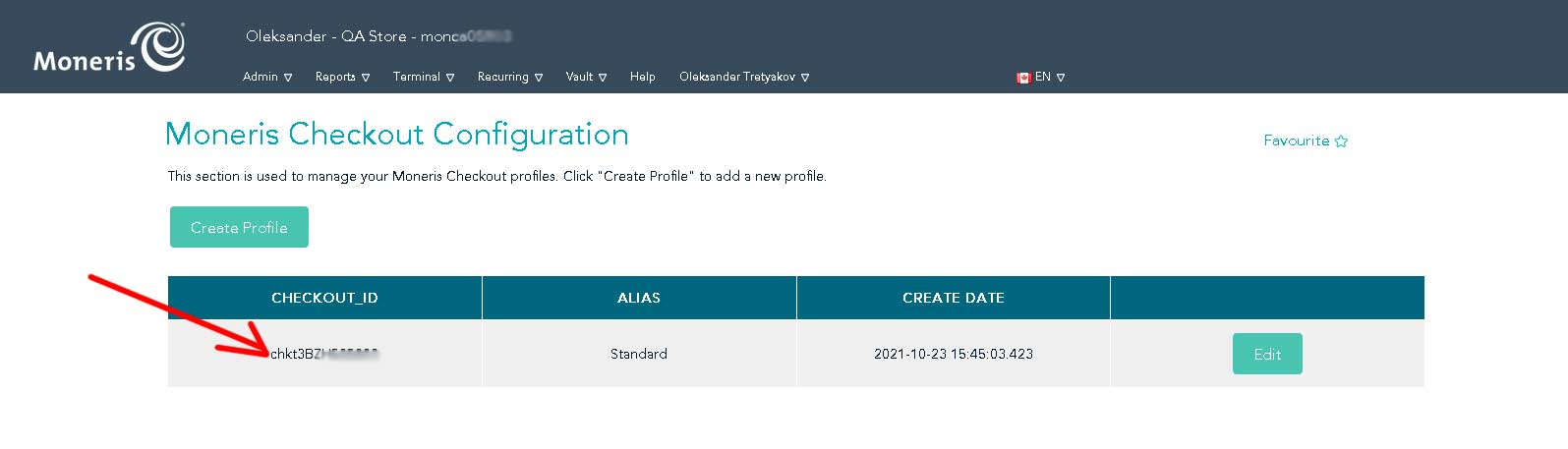Open the Vault menu
1568x449 pixels.
(586, 77)
